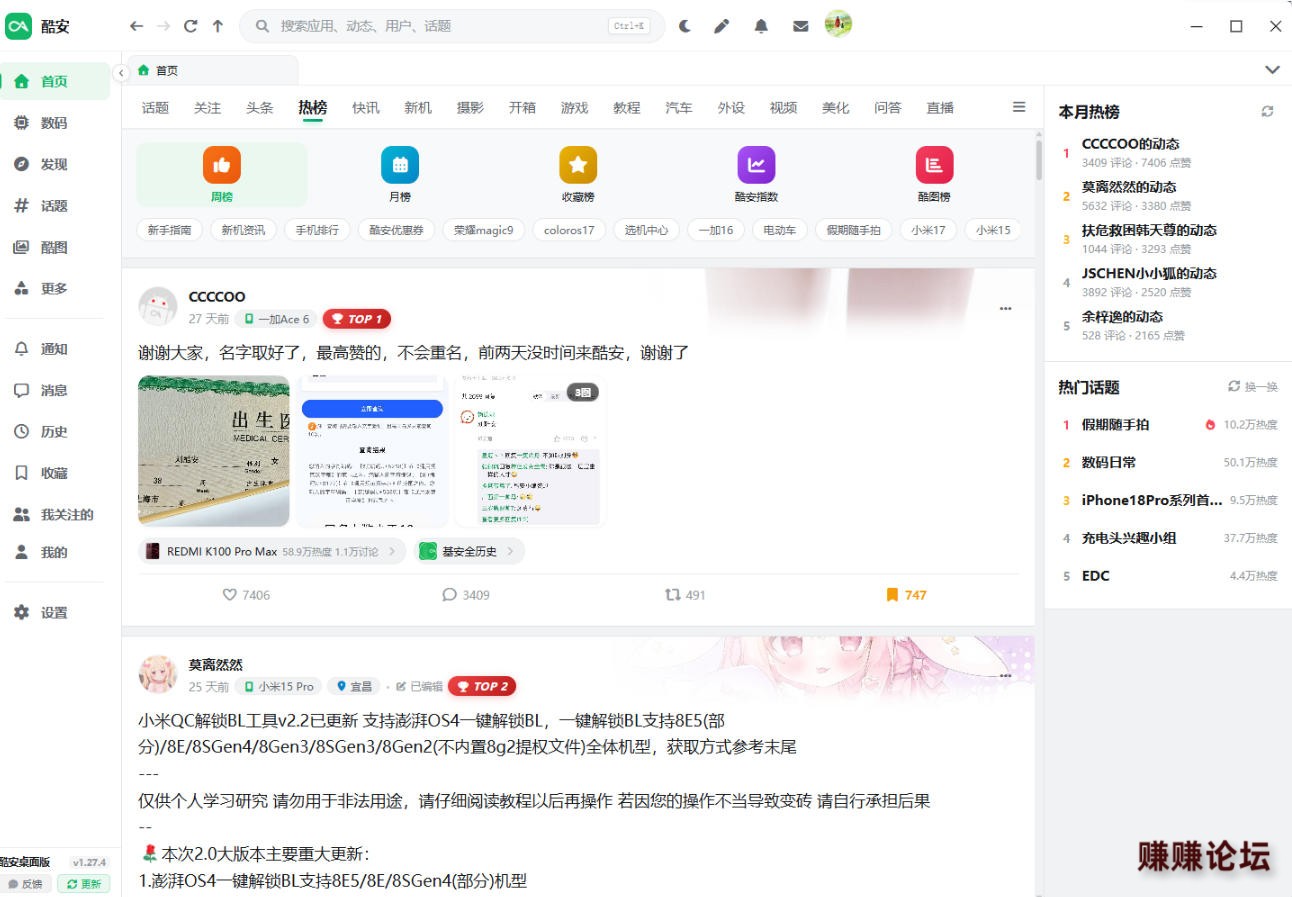Viewport: 1292px width, 897px height.
Task: Open user avatar in top bar
Action: pyautogui.click(x=838, y=24)
